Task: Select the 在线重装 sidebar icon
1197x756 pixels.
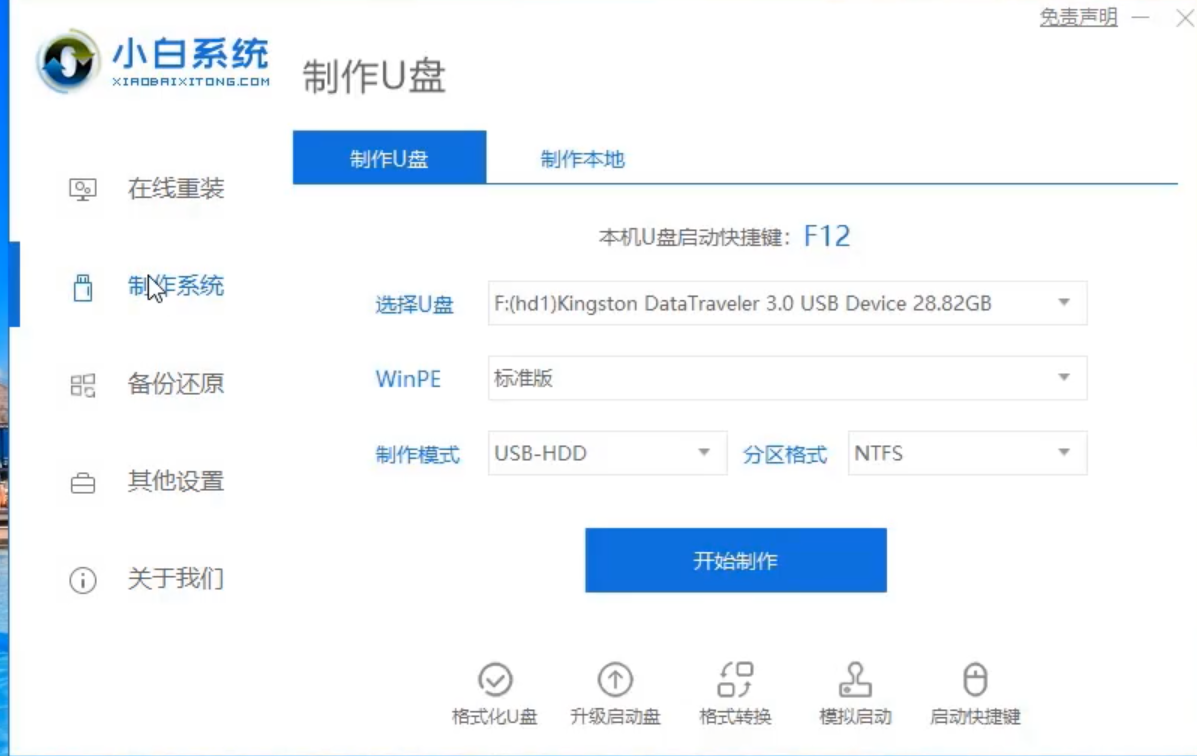Action: coord(148,188)
